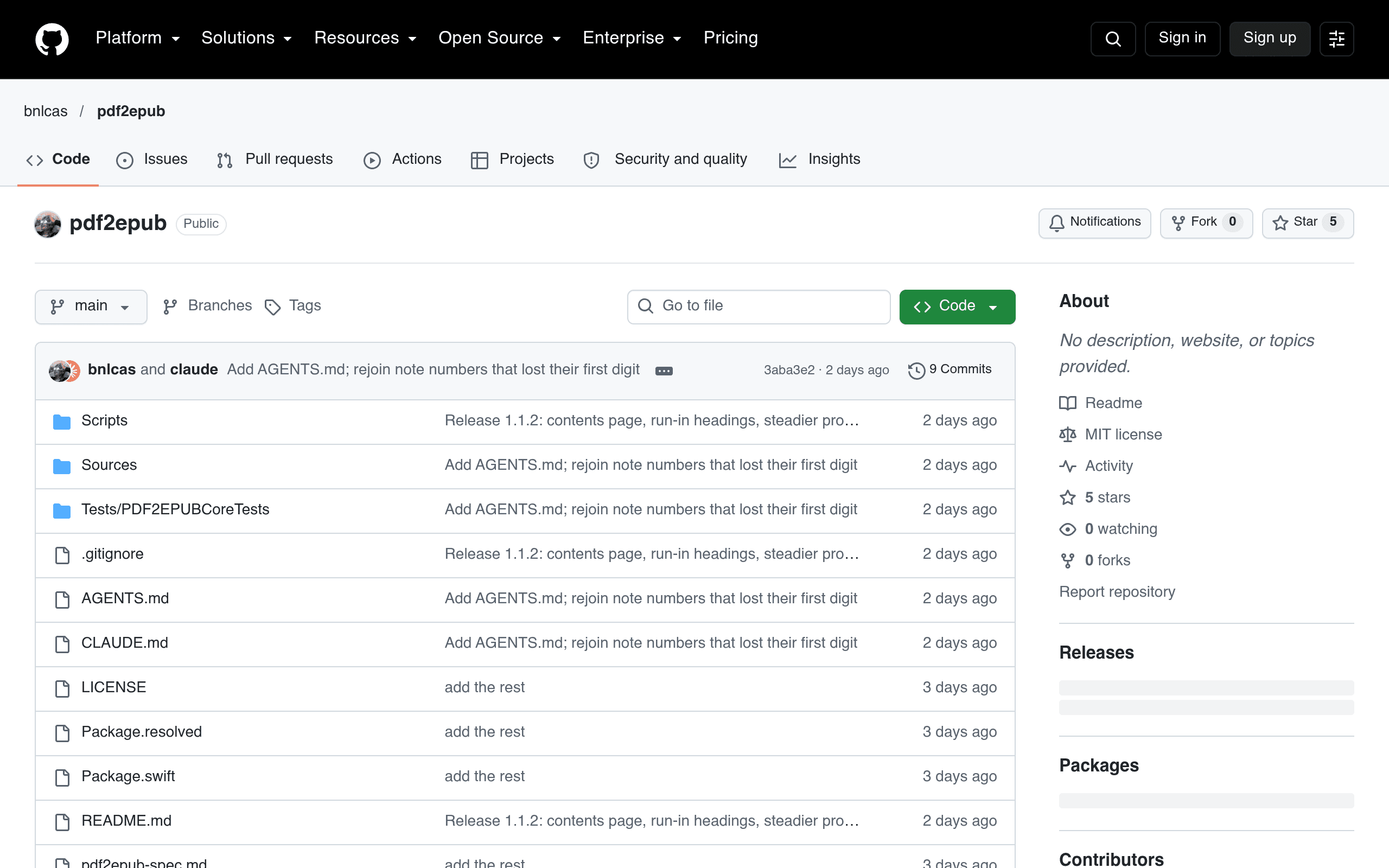Switch to the Projects tab

pyautogui.click(x=512, y=159)
